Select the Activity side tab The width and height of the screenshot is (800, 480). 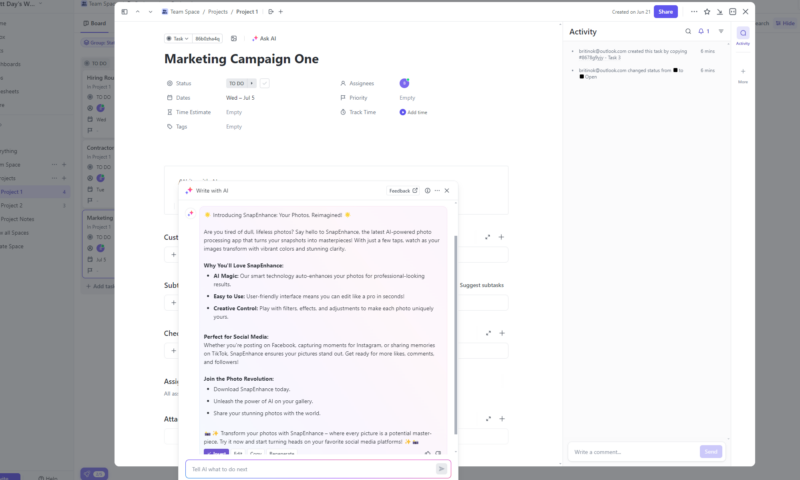(x=743, y=36)
